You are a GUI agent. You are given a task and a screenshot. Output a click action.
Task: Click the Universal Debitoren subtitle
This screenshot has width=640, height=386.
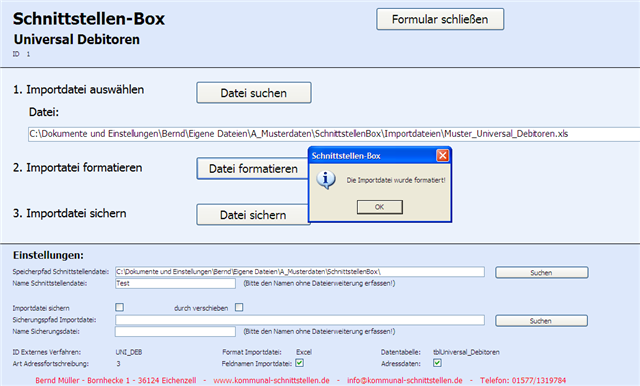[77, 40]
